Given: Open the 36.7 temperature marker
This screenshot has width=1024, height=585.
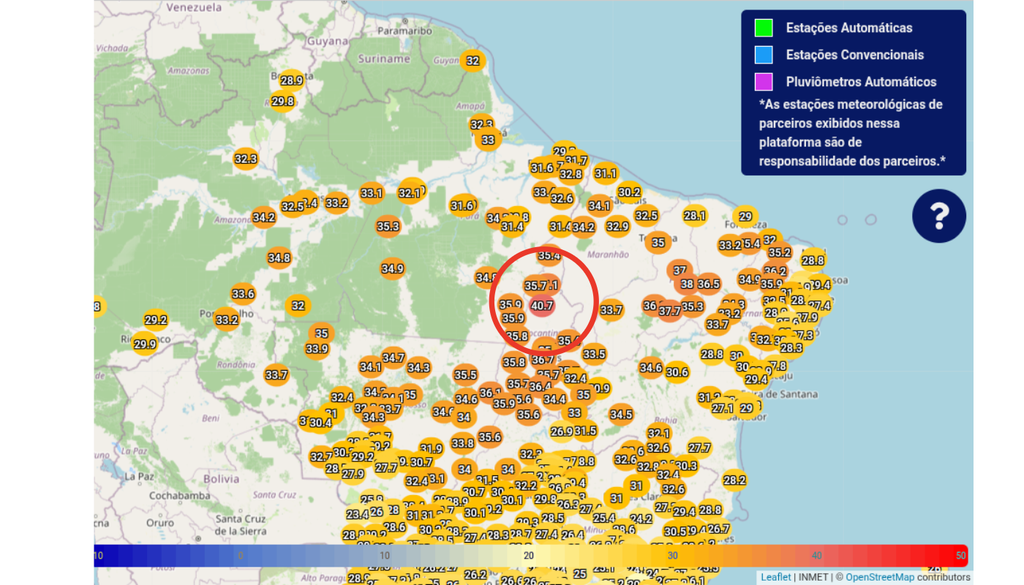Looking at the screenshot, I should pyautogui.click(x=543, y=360).
